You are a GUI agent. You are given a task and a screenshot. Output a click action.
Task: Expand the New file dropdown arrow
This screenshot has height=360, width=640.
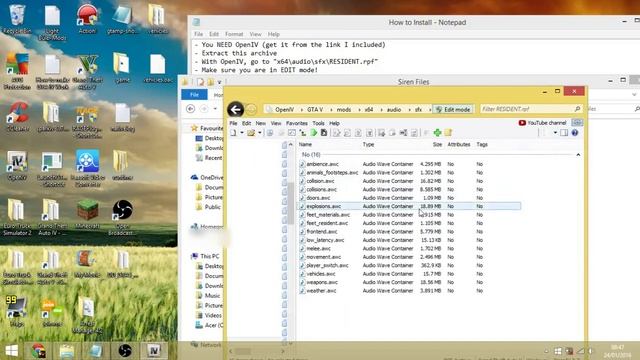242,133
